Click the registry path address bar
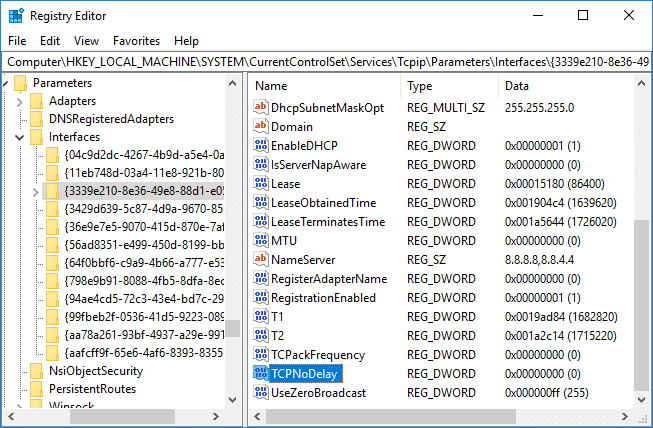This screenshot has width=653, height=428. (326, 63)
